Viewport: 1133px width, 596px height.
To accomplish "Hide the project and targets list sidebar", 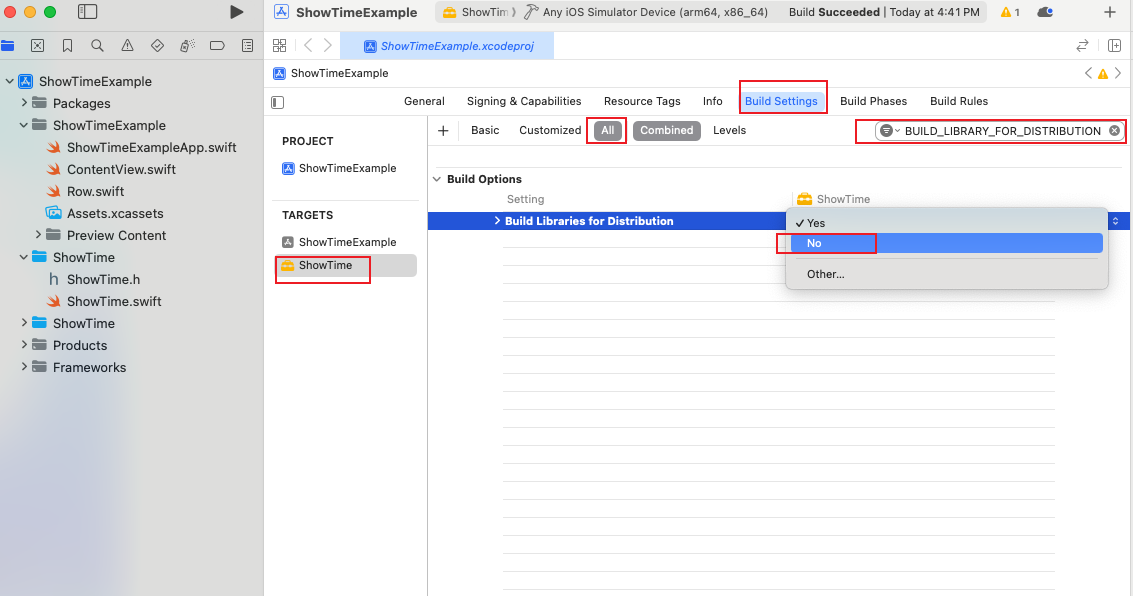I will pos(277,103).
